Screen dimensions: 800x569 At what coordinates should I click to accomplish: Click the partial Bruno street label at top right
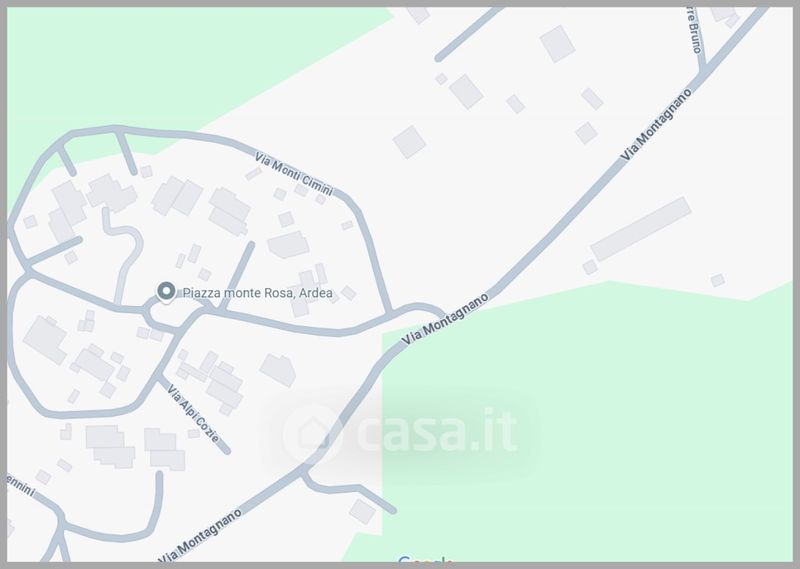pyautogui.click(x=694, y=31)
